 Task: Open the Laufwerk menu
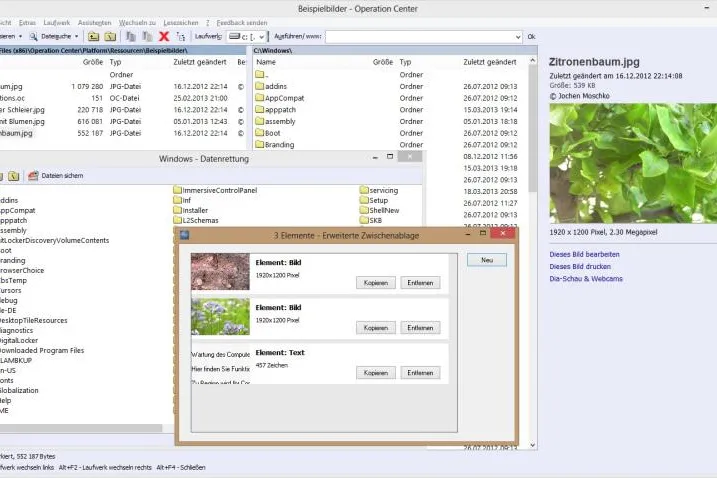pos(57,22)
